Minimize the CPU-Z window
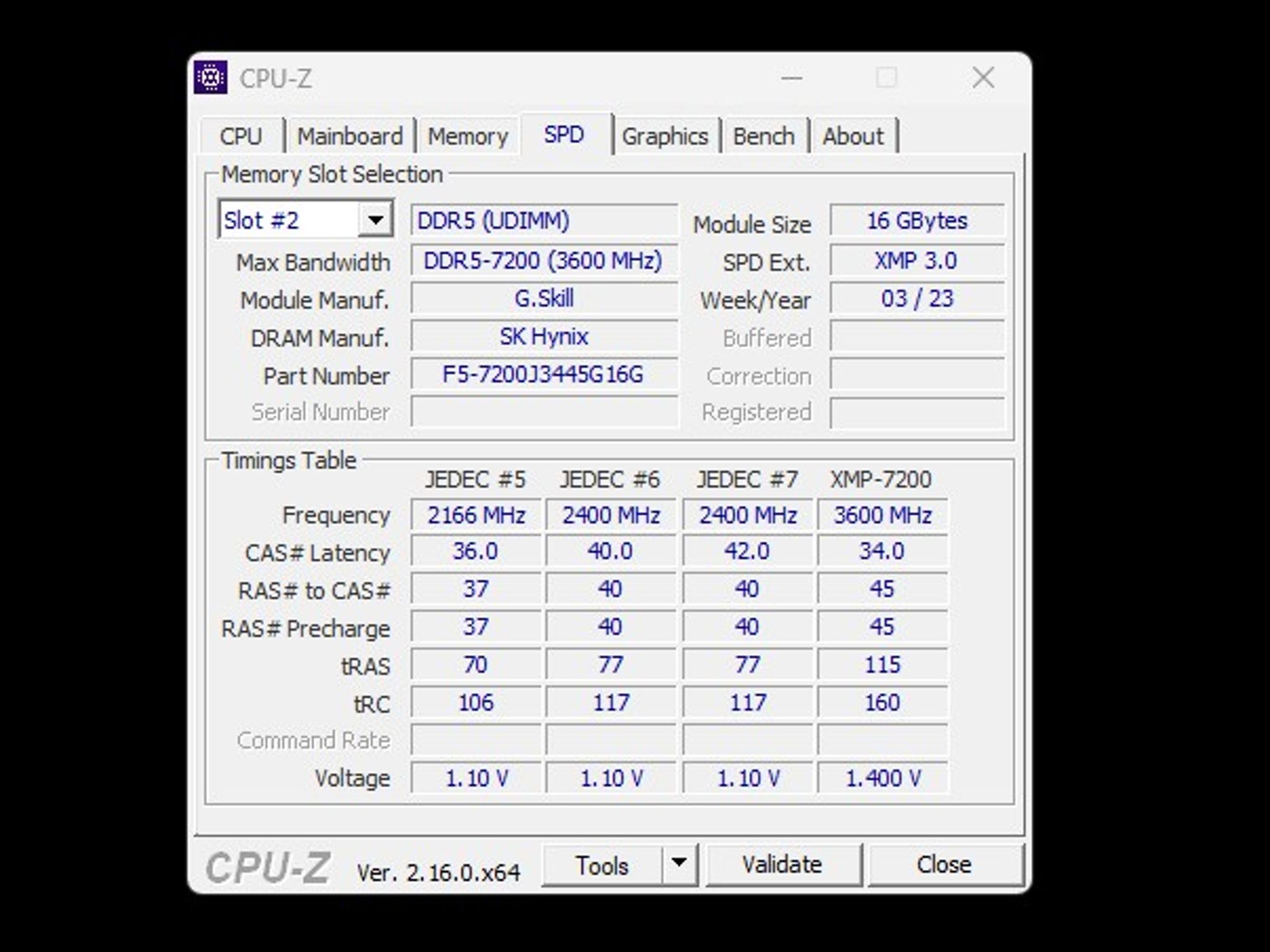 click(792, 78)
